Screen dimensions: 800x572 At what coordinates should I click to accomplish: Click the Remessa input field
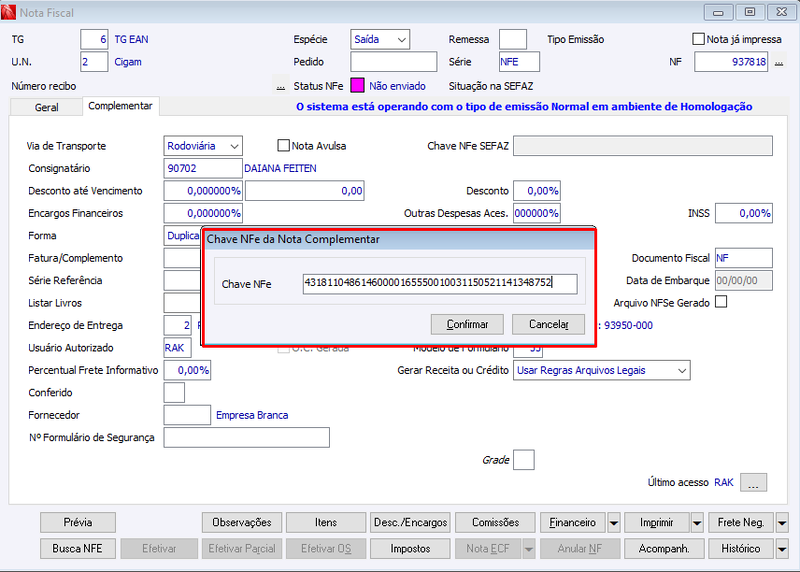[x=513, y=39]
